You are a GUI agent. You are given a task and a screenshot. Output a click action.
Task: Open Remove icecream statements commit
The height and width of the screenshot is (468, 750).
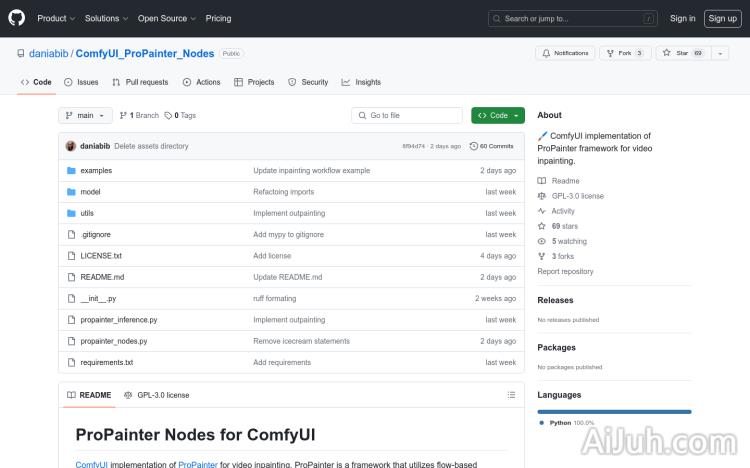click(301, 341)
